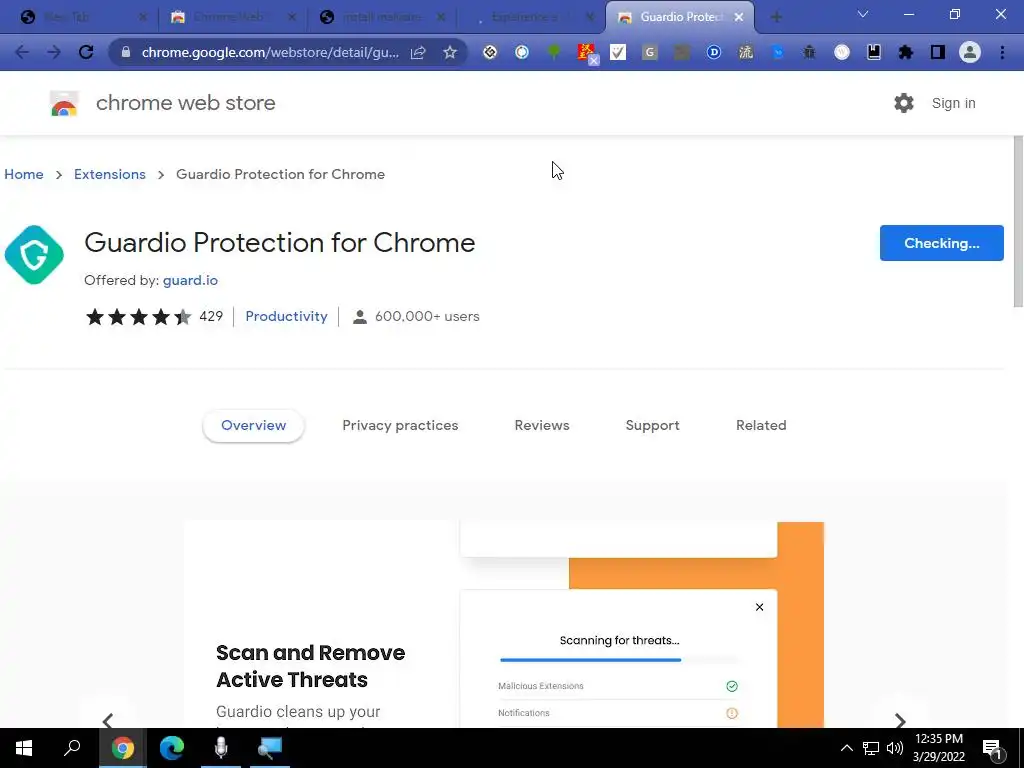Show hidden system tray icons
Screen dimensions: 1024x768
846,748
